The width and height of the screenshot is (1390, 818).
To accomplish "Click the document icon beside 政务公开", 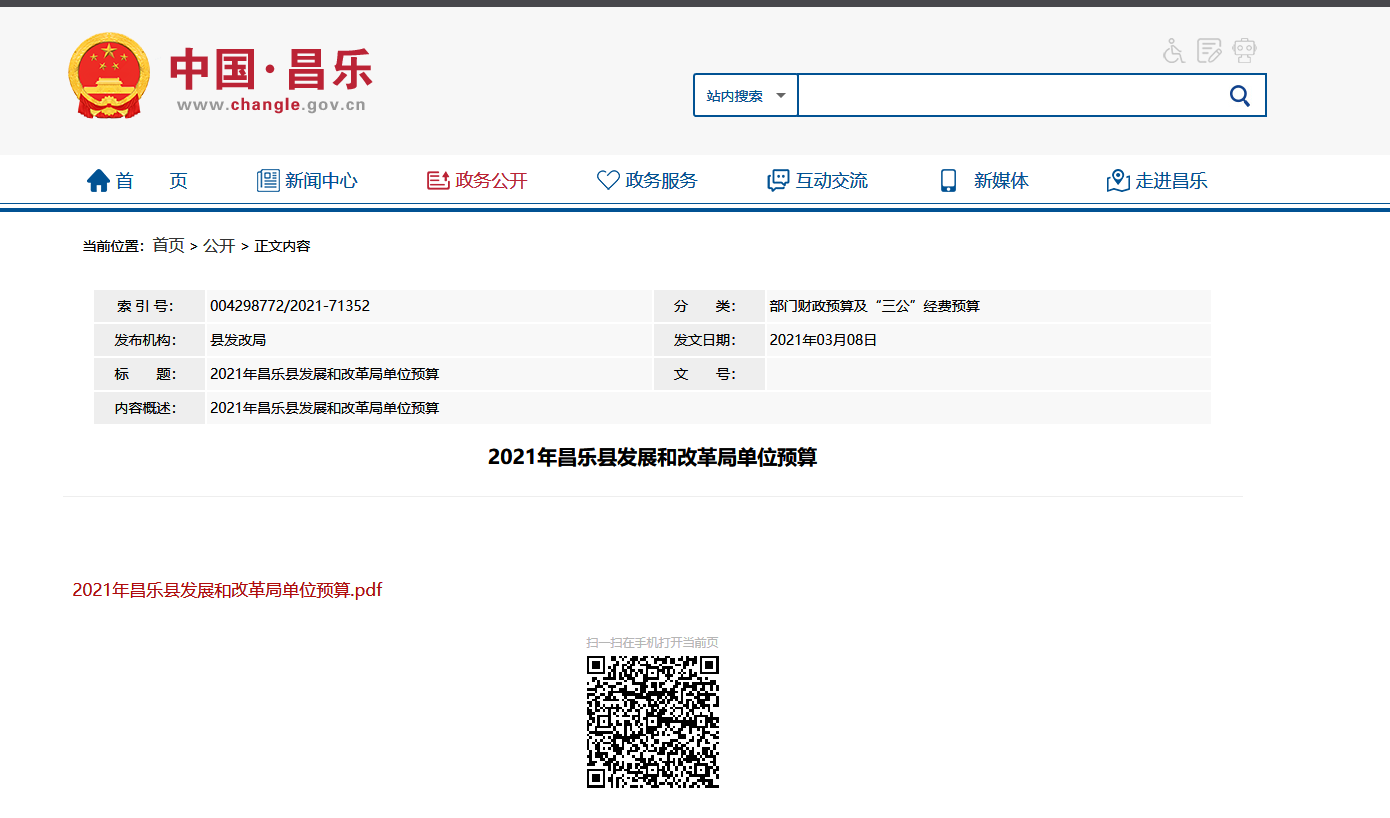I will click(x=435, y=180).
